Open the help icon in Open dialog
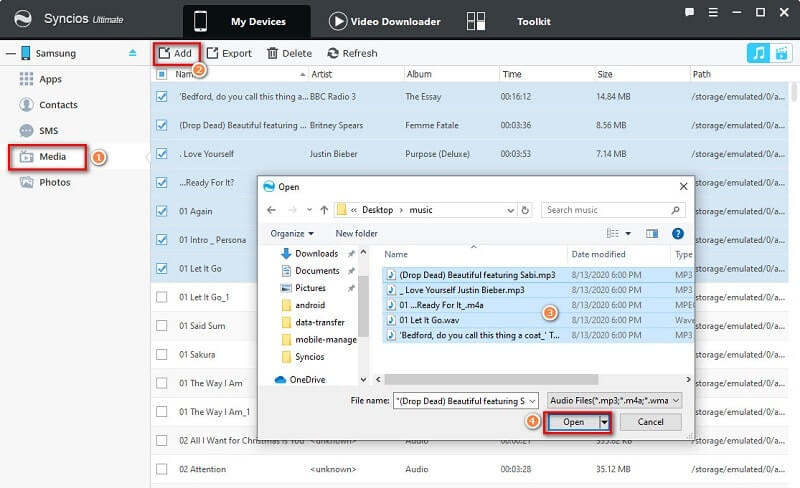The image size is (800, 488). pos(678,233)
